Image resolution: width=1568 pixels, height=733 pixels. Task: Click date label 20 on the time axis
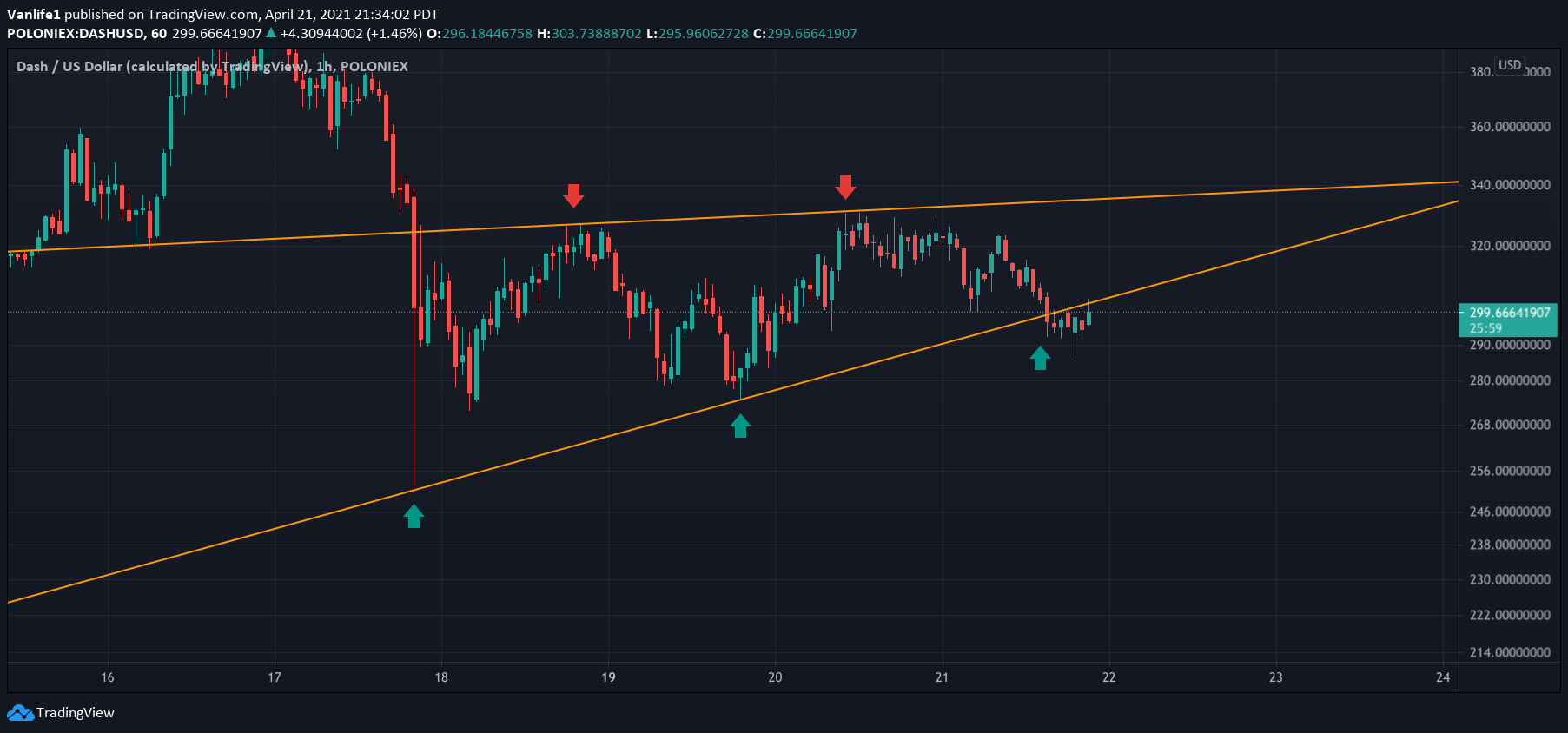click(775, 677)
